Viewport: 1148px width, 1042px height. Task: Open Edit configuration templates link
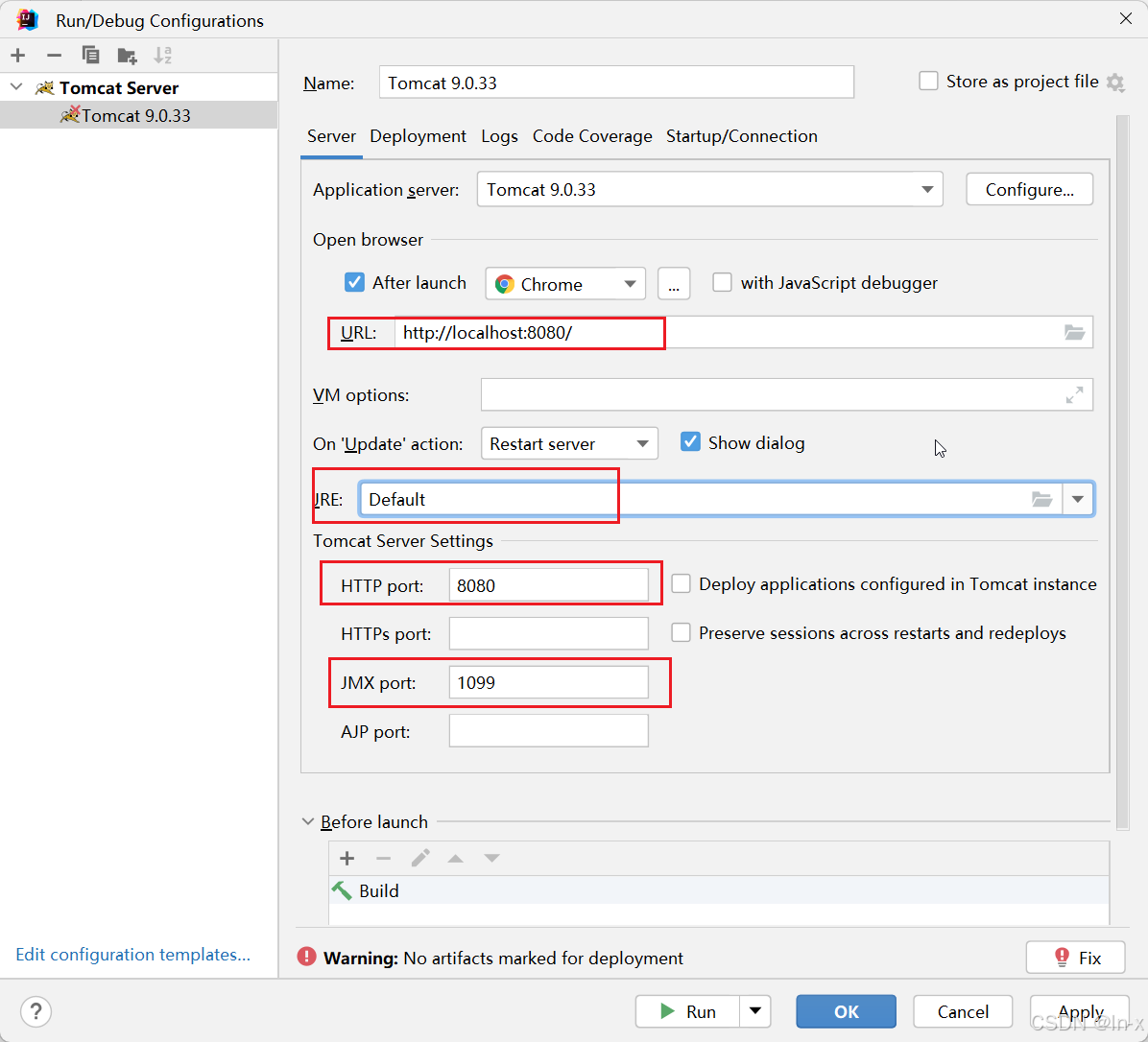[133, 954]
